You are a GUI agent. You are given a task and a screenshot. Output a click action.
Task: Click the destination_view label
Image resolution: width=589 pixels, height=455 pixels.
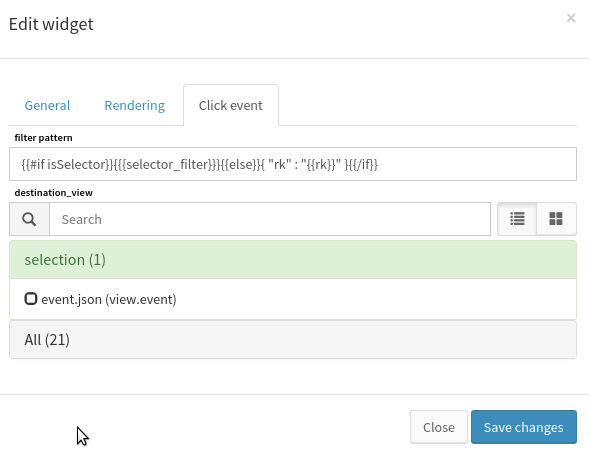click(54, 193)
